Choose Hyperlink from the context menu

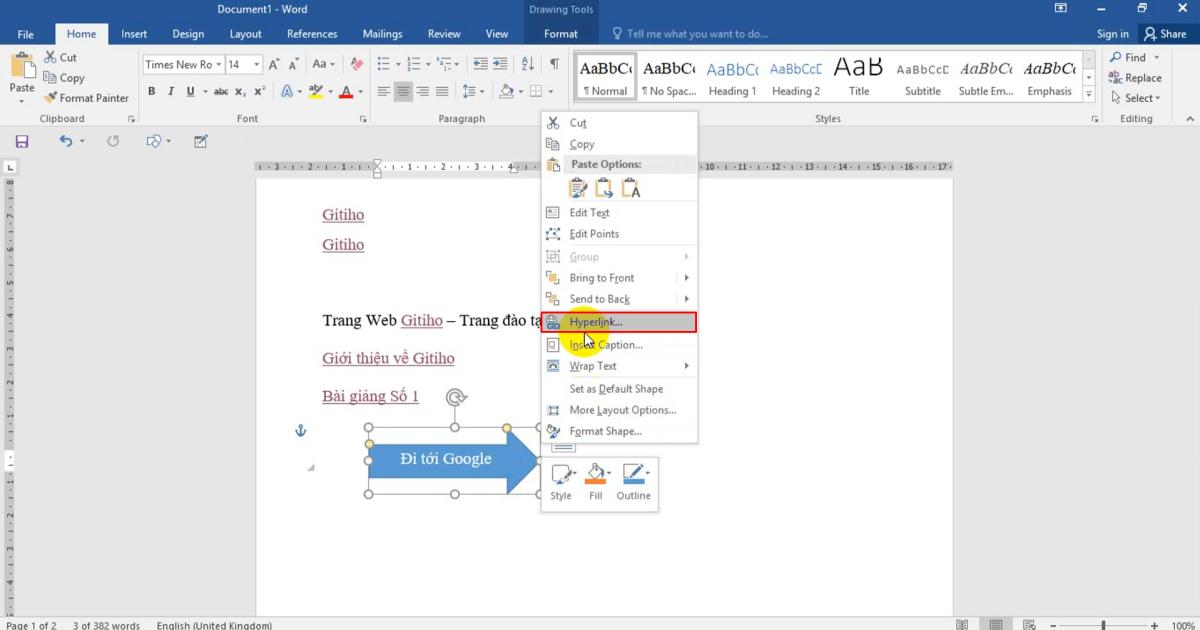pyautogui.click(x=596, y=322)
